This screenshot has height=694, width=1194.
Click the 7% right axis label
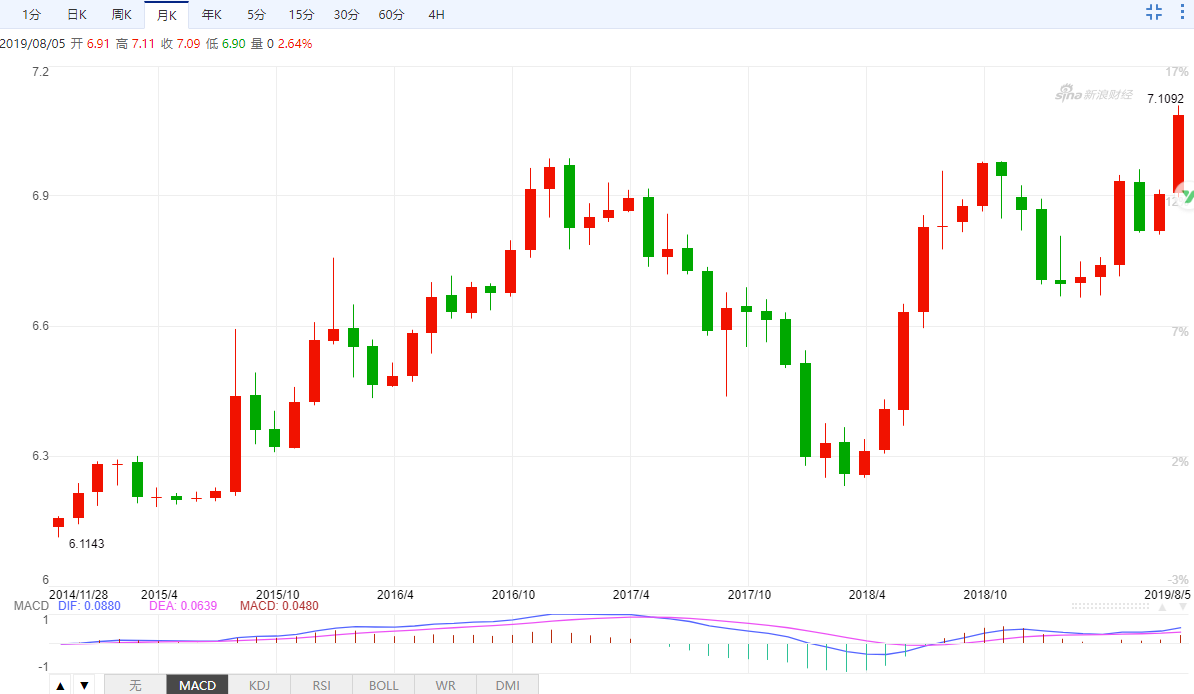pos(1180,331)
